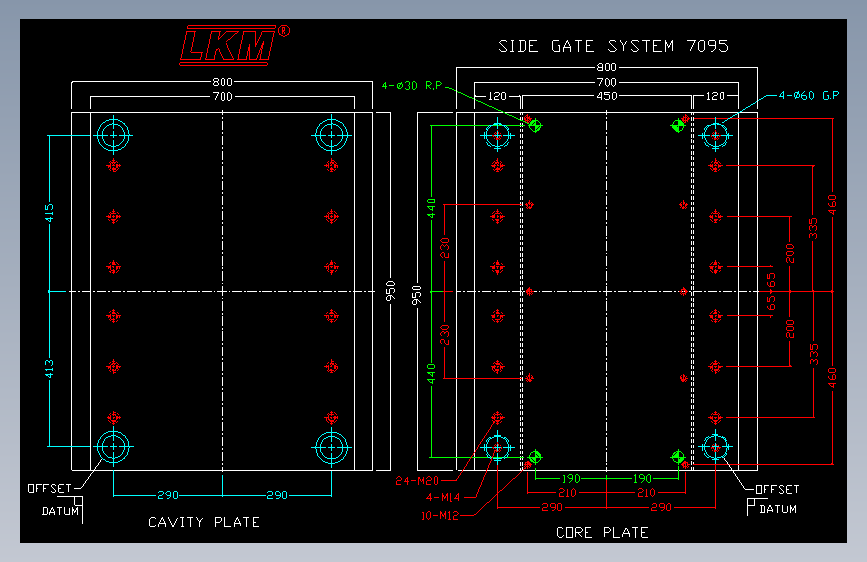
Task: Select the lower red '335' dimension
Action: click(813, 355)
